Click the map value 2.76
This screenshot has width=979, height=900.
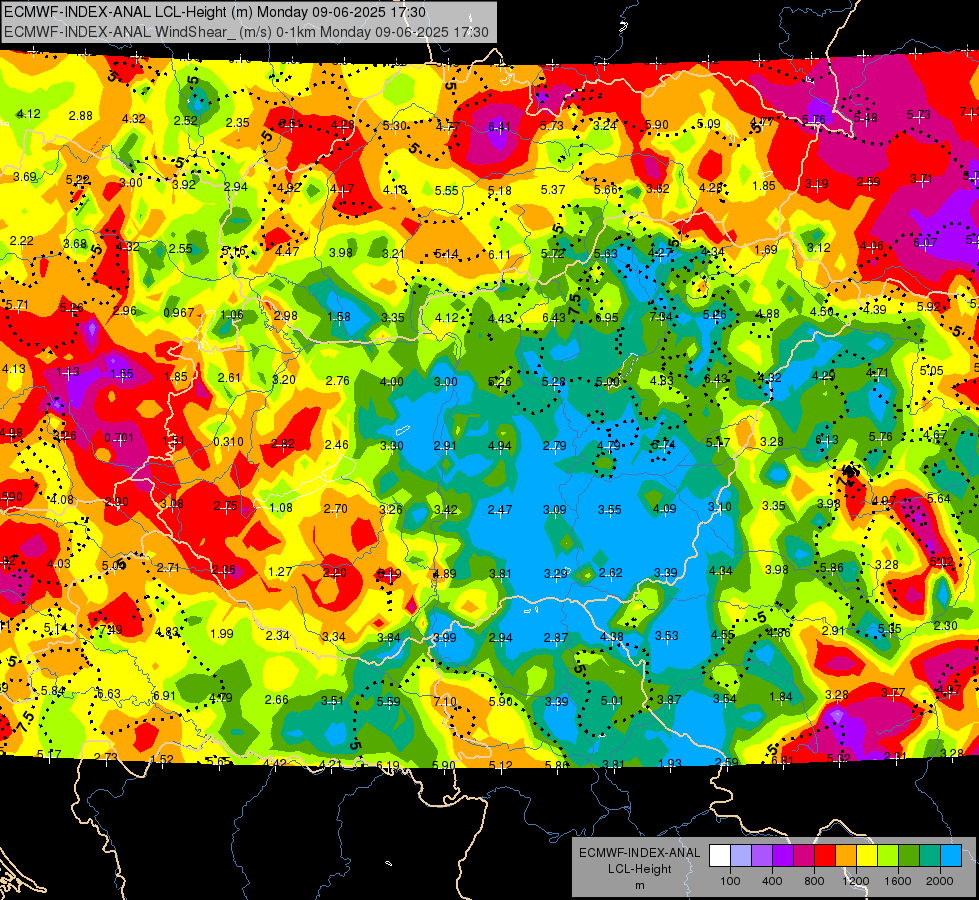[337, 380]
